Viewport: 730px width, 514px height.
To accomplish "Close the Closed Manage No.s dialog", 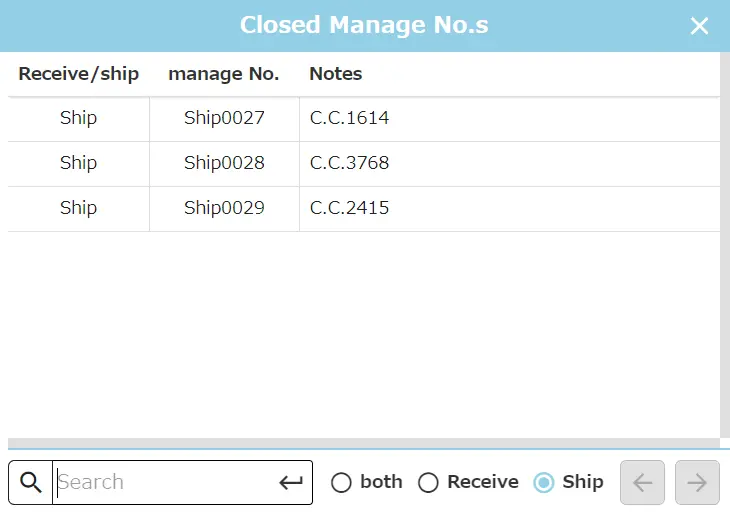I will coord(700,26).
